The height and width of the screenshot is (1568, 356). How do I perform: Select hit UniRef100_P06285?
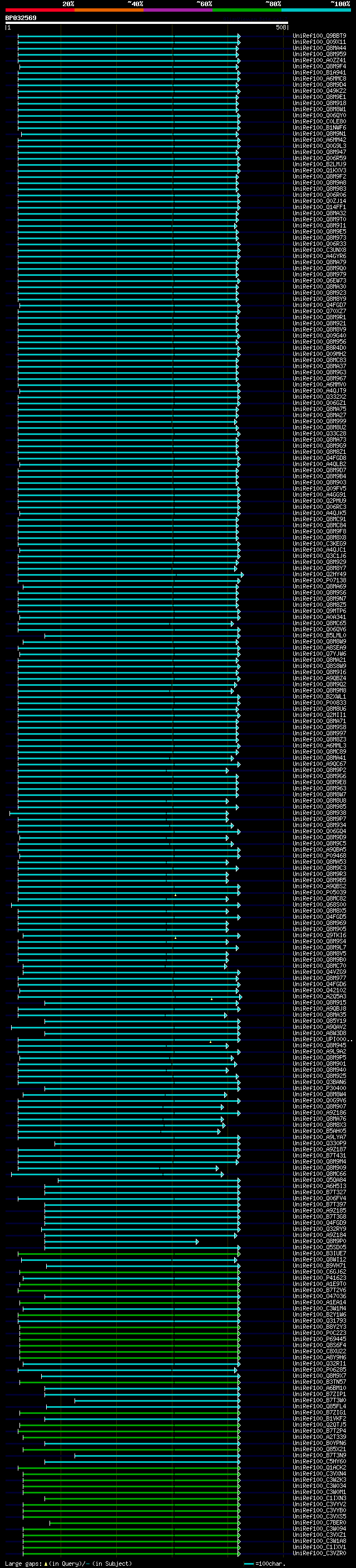[319, 1370]
